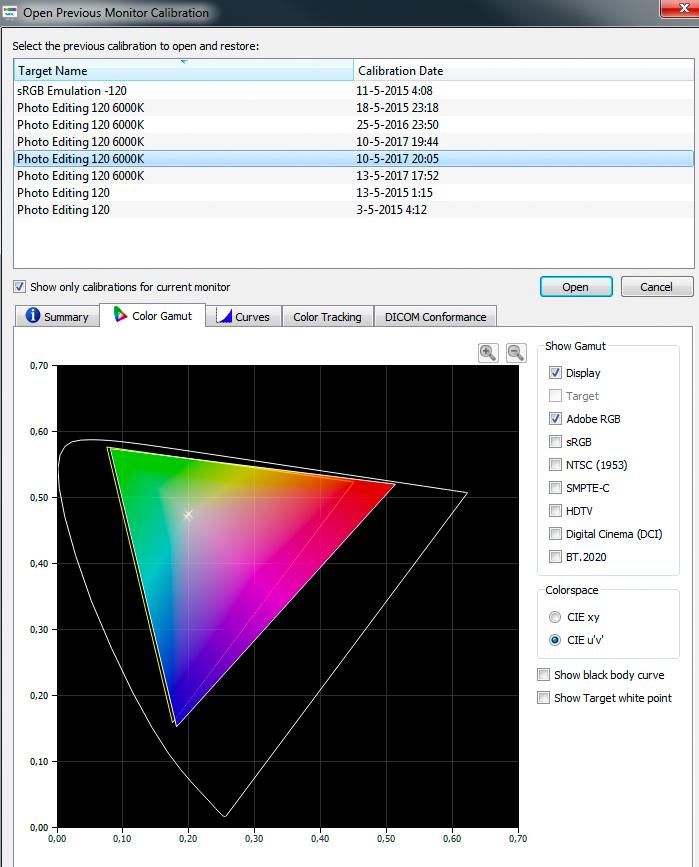
Task: Enable the Digital Cinema (DCI) checkbox
Action: pos(555,534)
